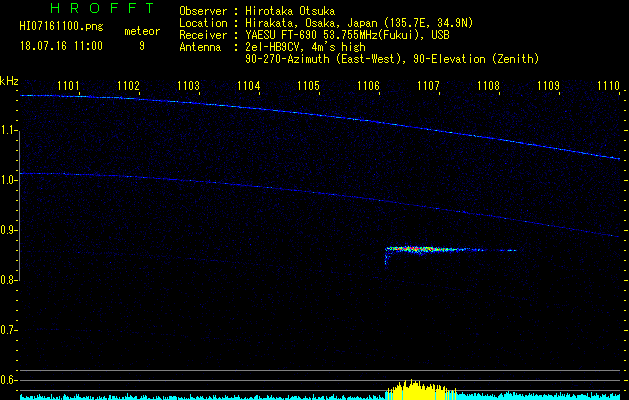
Task: Click the meteor count value 9
Action: tap(142, 46)
